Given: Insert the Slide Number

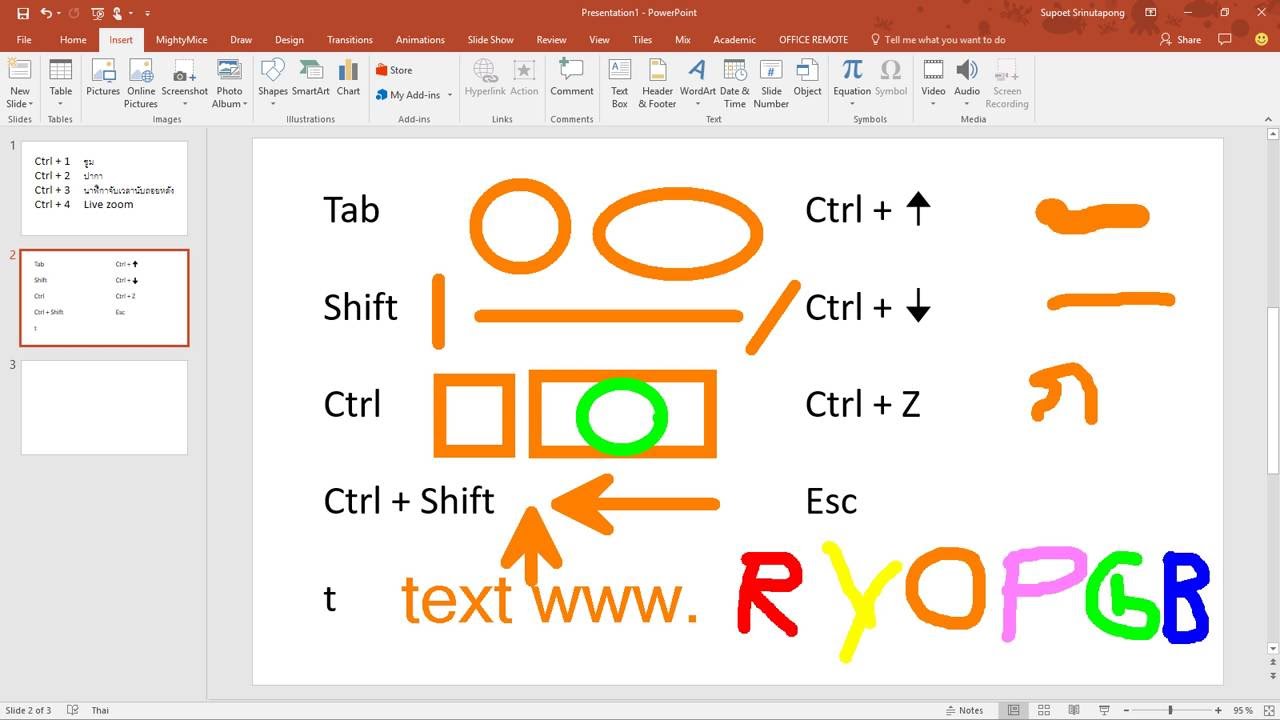Looking at the screenshot, I should click(x=771, y=83).
